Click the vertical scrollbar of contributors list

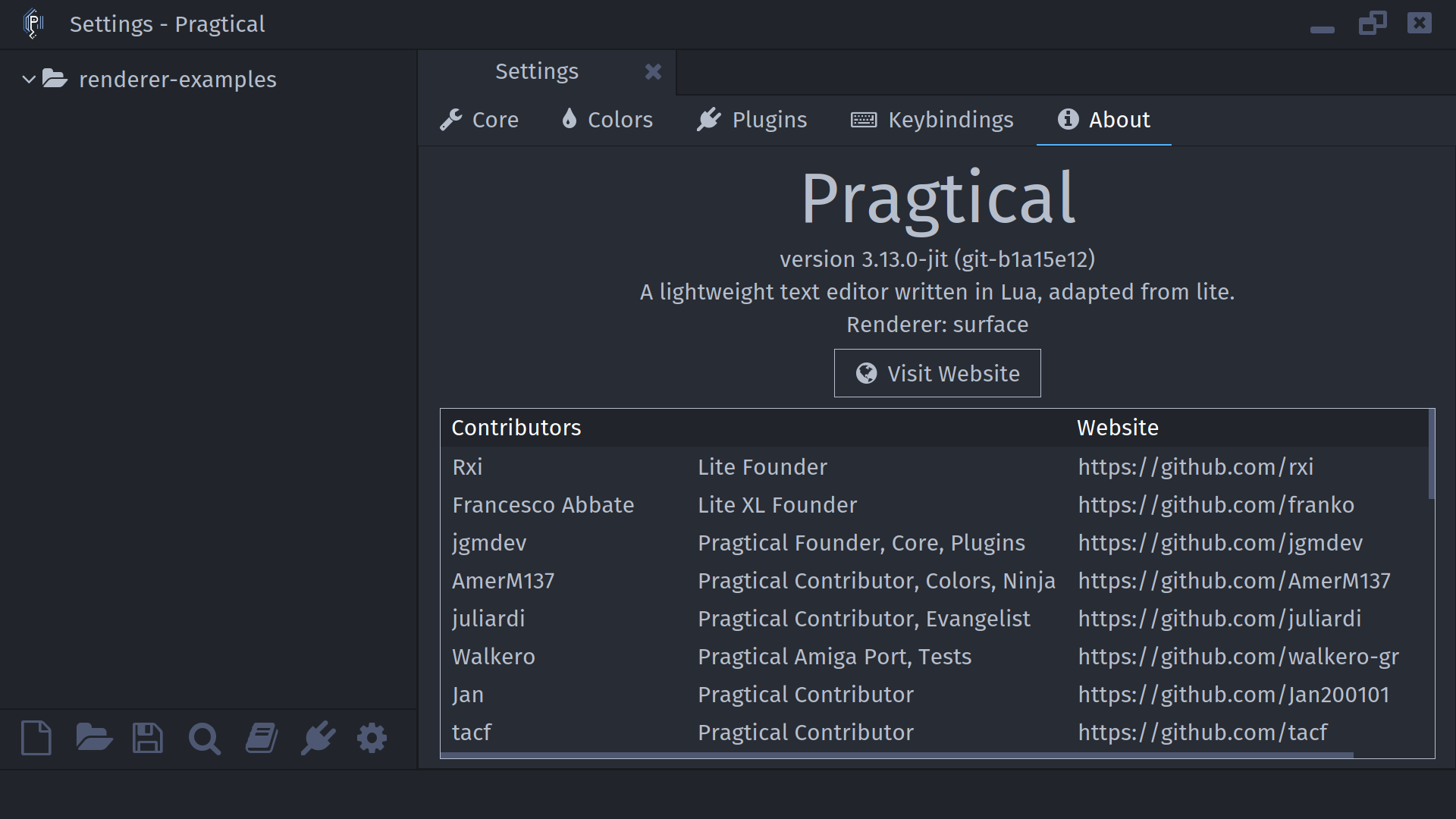pos(1431,454)
